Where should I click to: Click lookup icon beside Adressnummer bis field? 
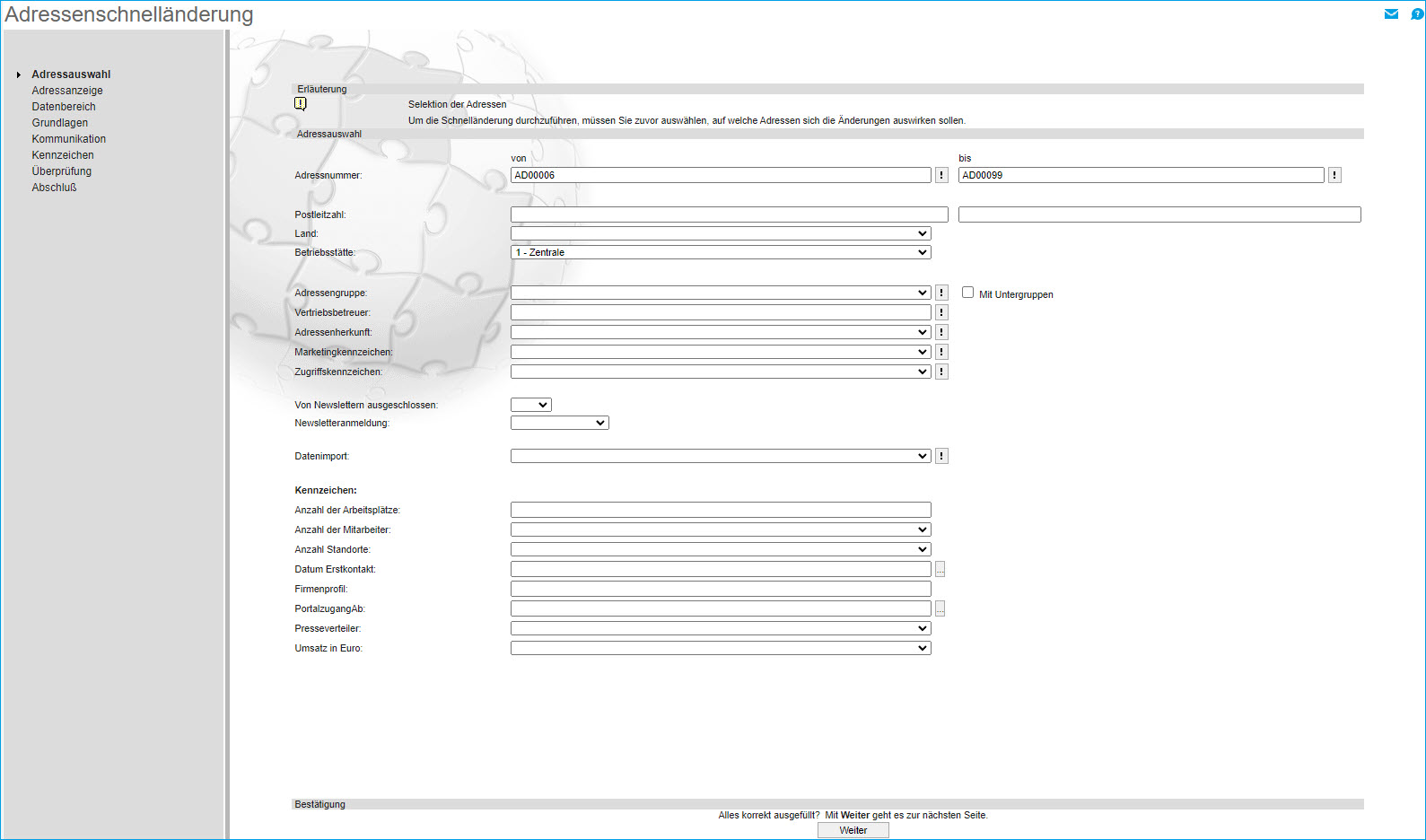(1334, 175)
